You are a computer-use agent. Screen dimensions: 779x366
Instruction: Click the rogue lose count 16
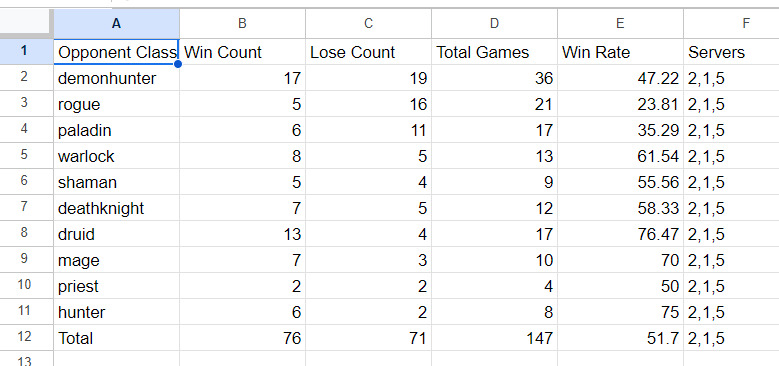[368, 104]
